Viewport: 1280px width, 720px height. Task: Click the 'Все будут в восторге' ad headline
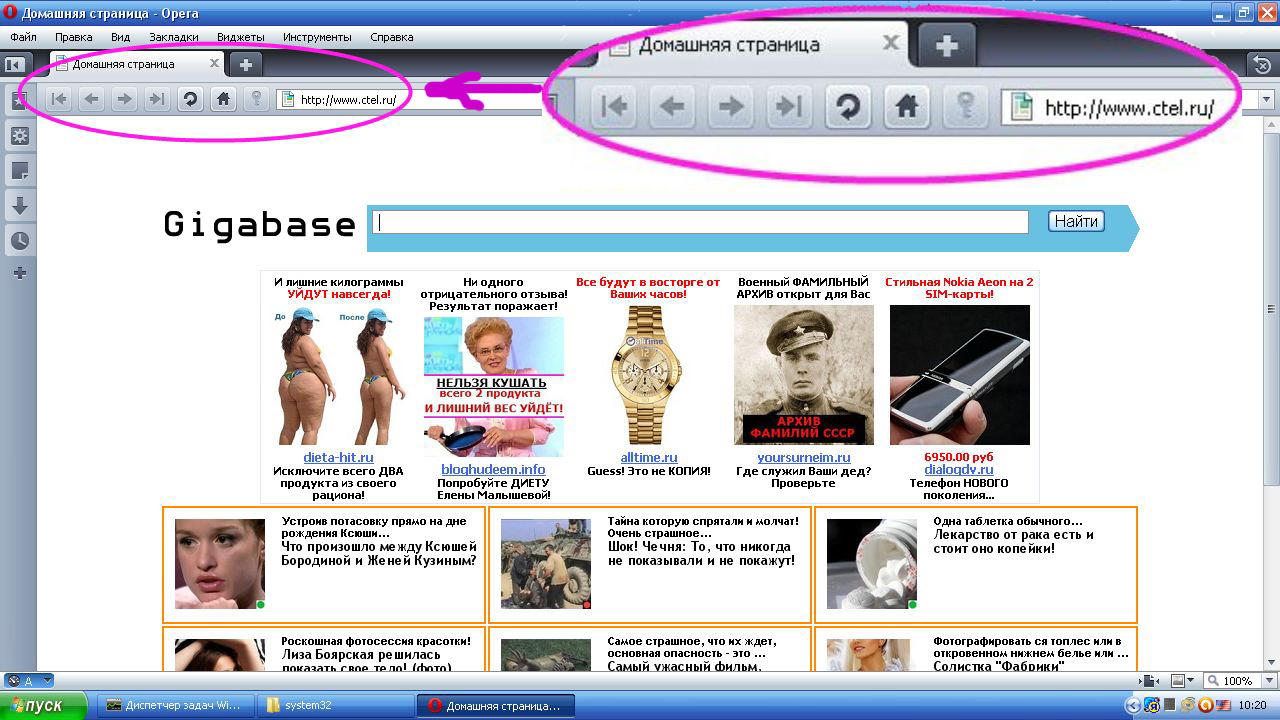[x=648, y=288]
